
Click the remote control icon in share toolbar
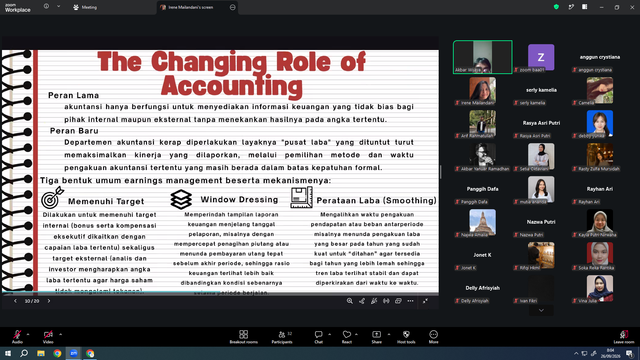tap(362, 301)
